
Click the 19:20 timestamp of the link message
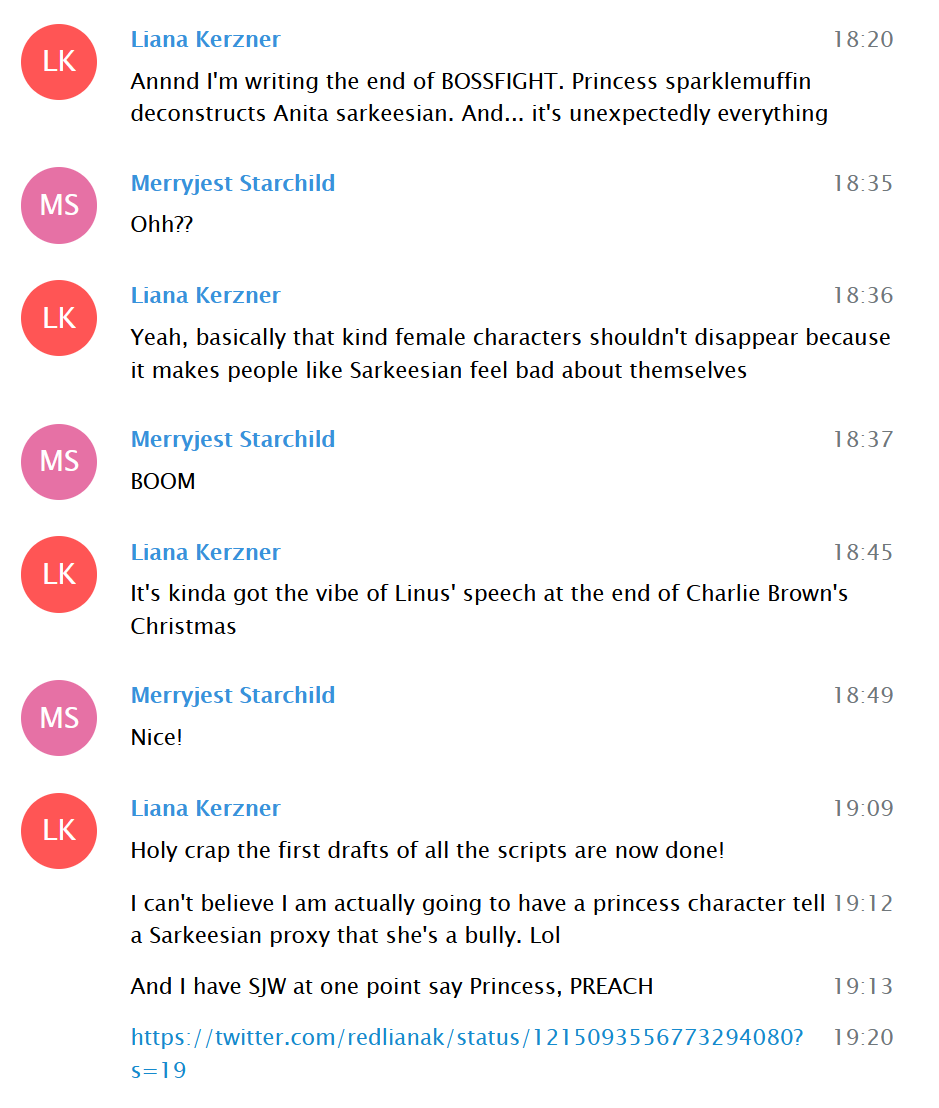click(x=863, y=1037)
